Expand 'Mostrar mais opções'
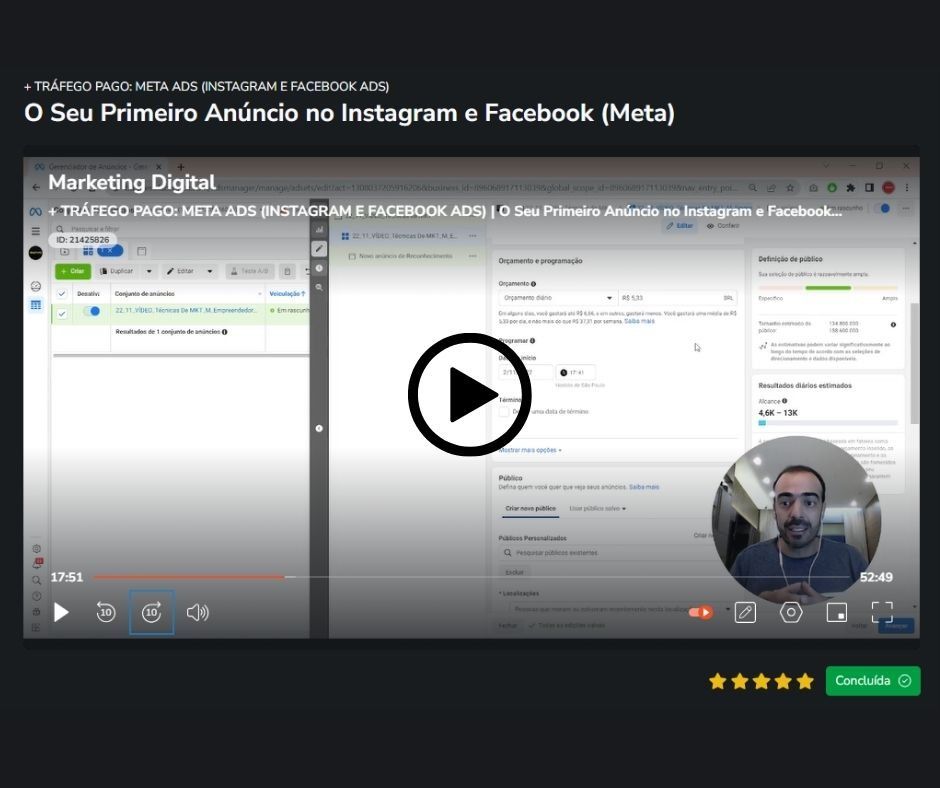Viewport: 940px width, 788px height. (530, 450)
